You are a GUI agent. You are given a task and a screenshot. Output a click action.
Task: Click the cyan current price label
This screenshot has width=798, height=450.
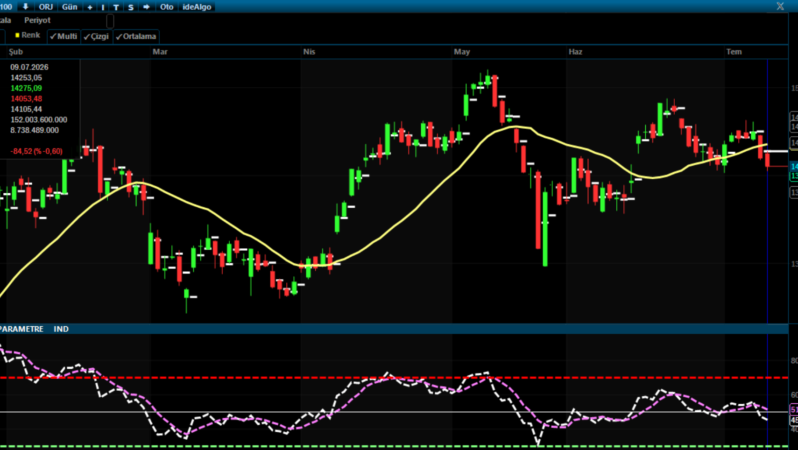click(793, 166)
